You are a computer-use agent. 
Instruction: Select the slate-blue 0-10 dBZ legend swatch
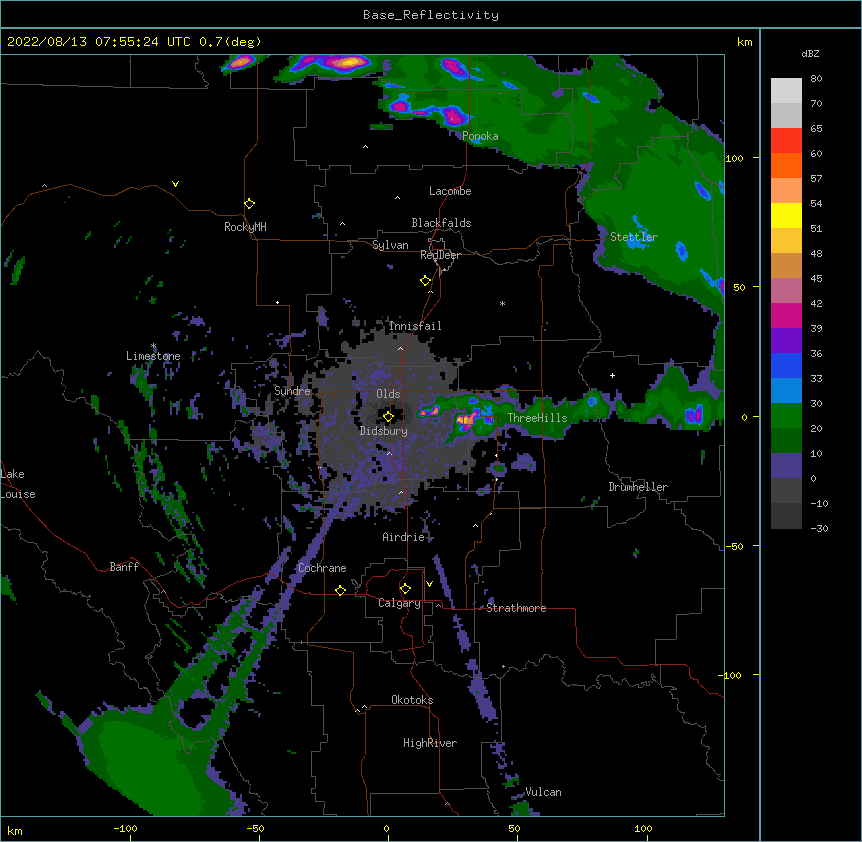click(x=786, y=466)
